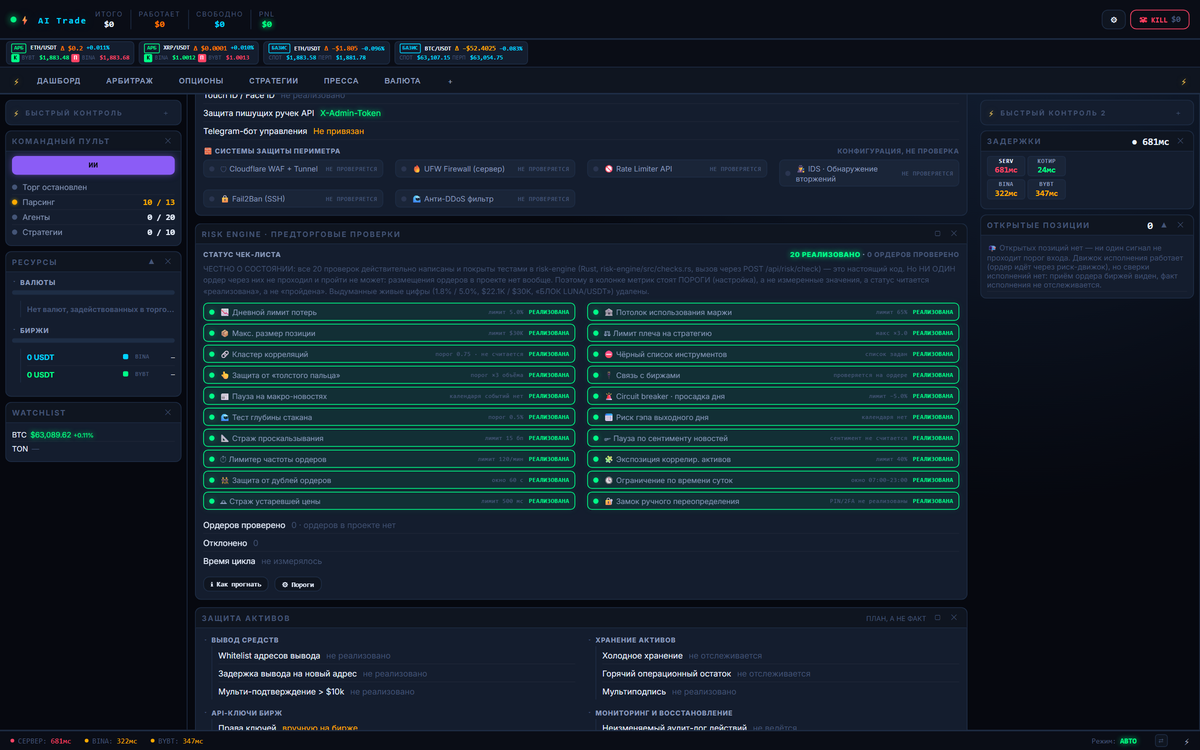Add new tab with plus after ВАЛЮТА
The height and width of the screenshot is (750, 1200).
(x=450, y=81)
